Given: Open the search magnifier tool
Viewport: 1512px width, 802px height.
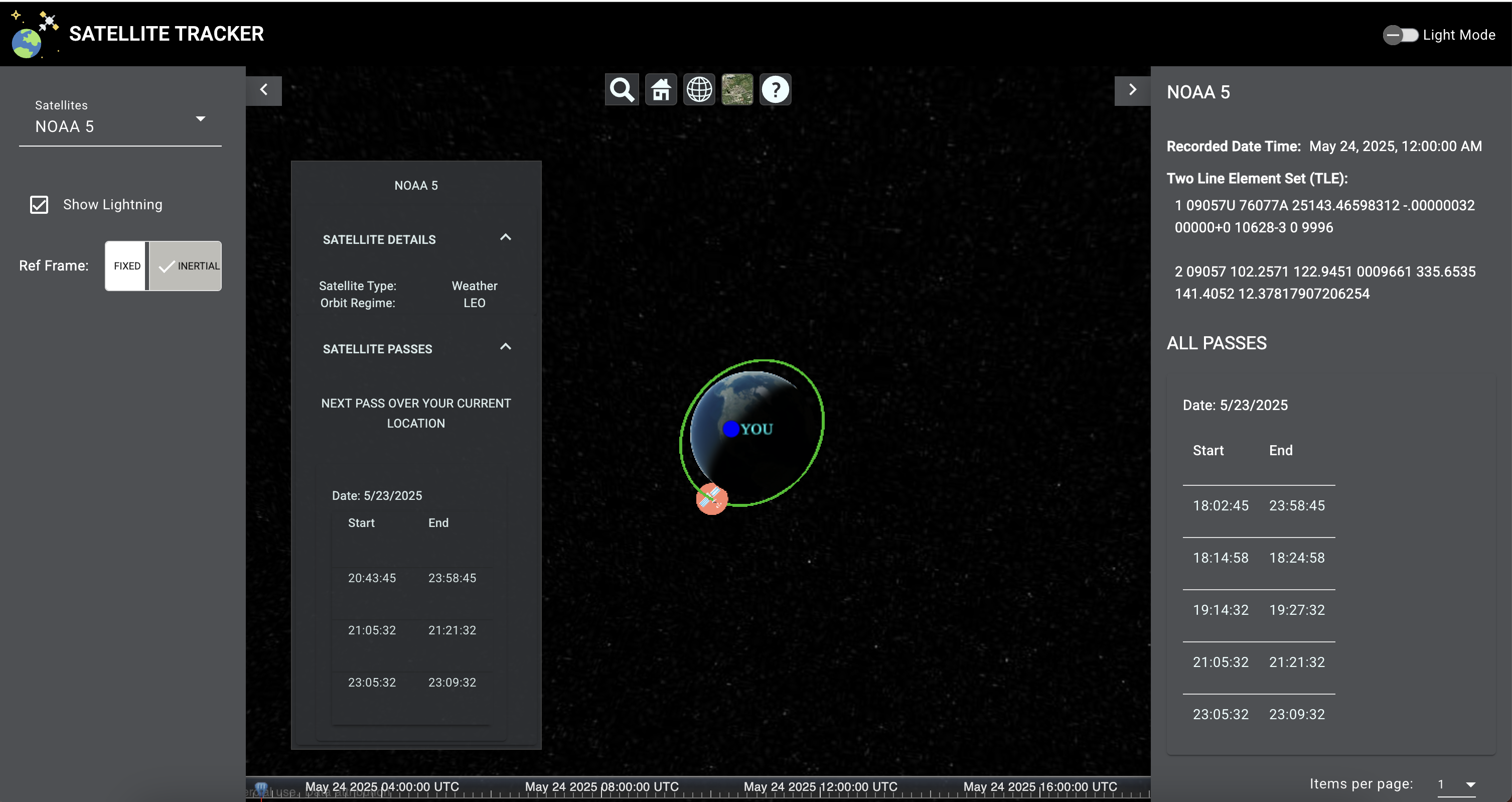Looking at the screenshot, I should (x=622, y=90).
